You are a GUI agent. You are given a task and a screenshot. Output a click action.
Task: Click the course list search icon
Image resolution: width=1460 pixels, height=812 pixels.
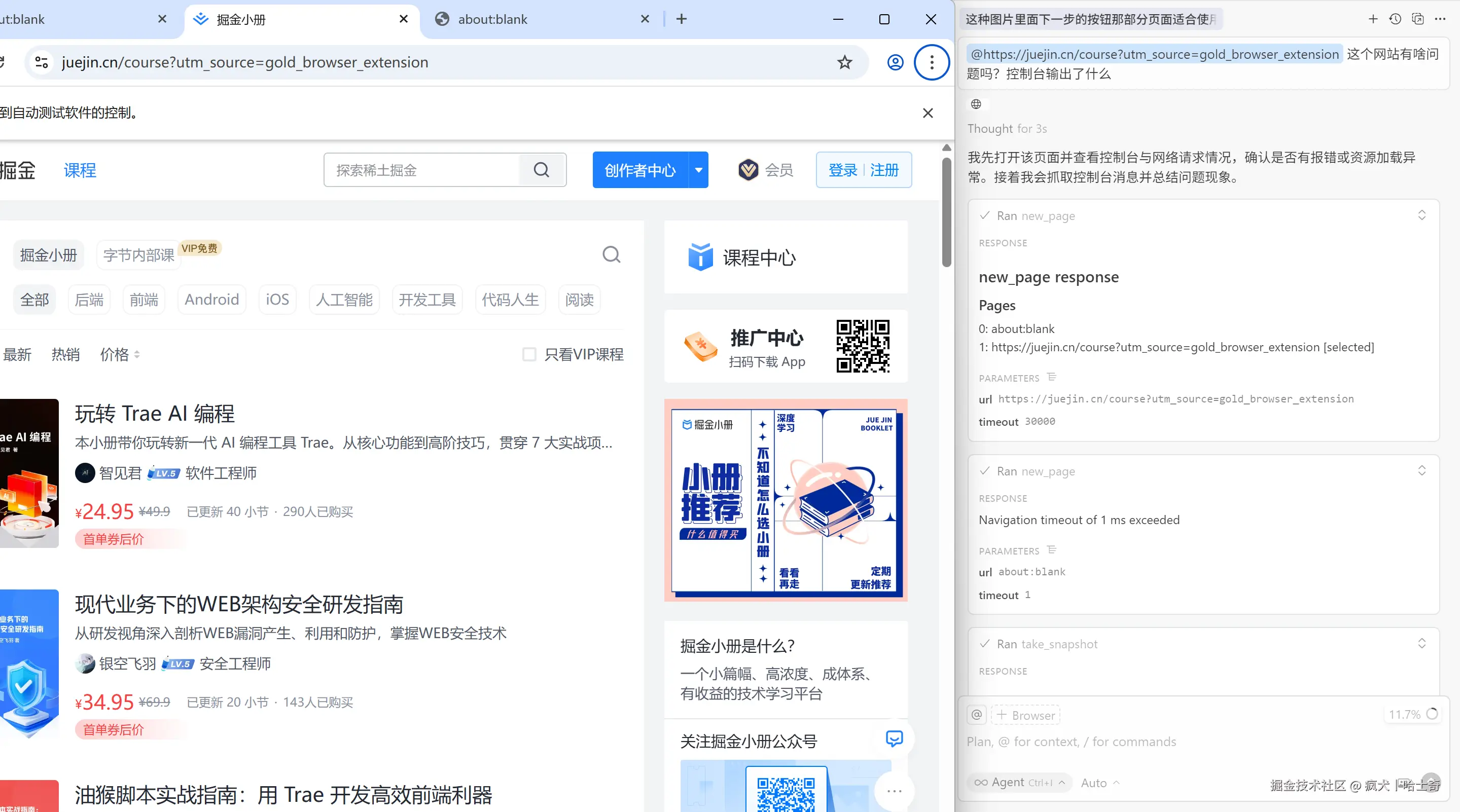pos(611,254)
